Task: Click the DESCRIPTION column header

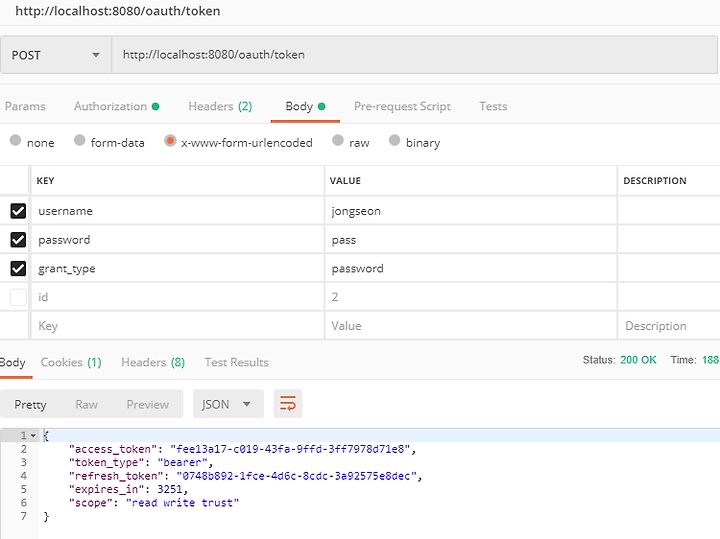Action: [655, 181]
